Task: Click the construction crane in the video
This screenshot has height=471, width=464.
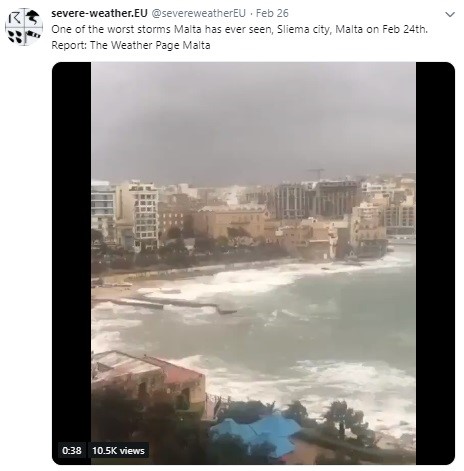Action: [x=316, y=174]
